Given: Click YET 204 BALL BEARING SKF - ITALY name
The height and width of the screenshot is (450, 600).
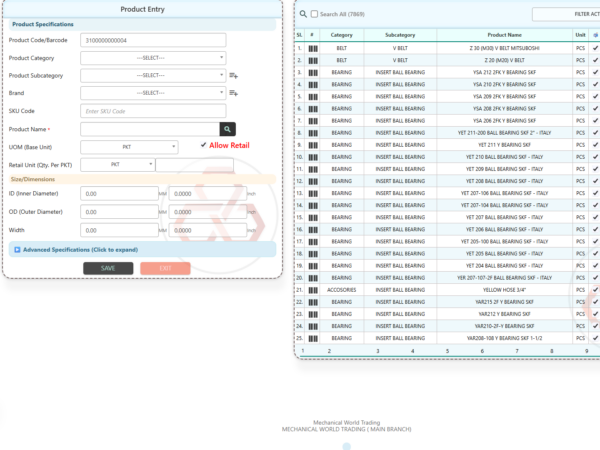Looking at the screenshot, I should (504, 266).
